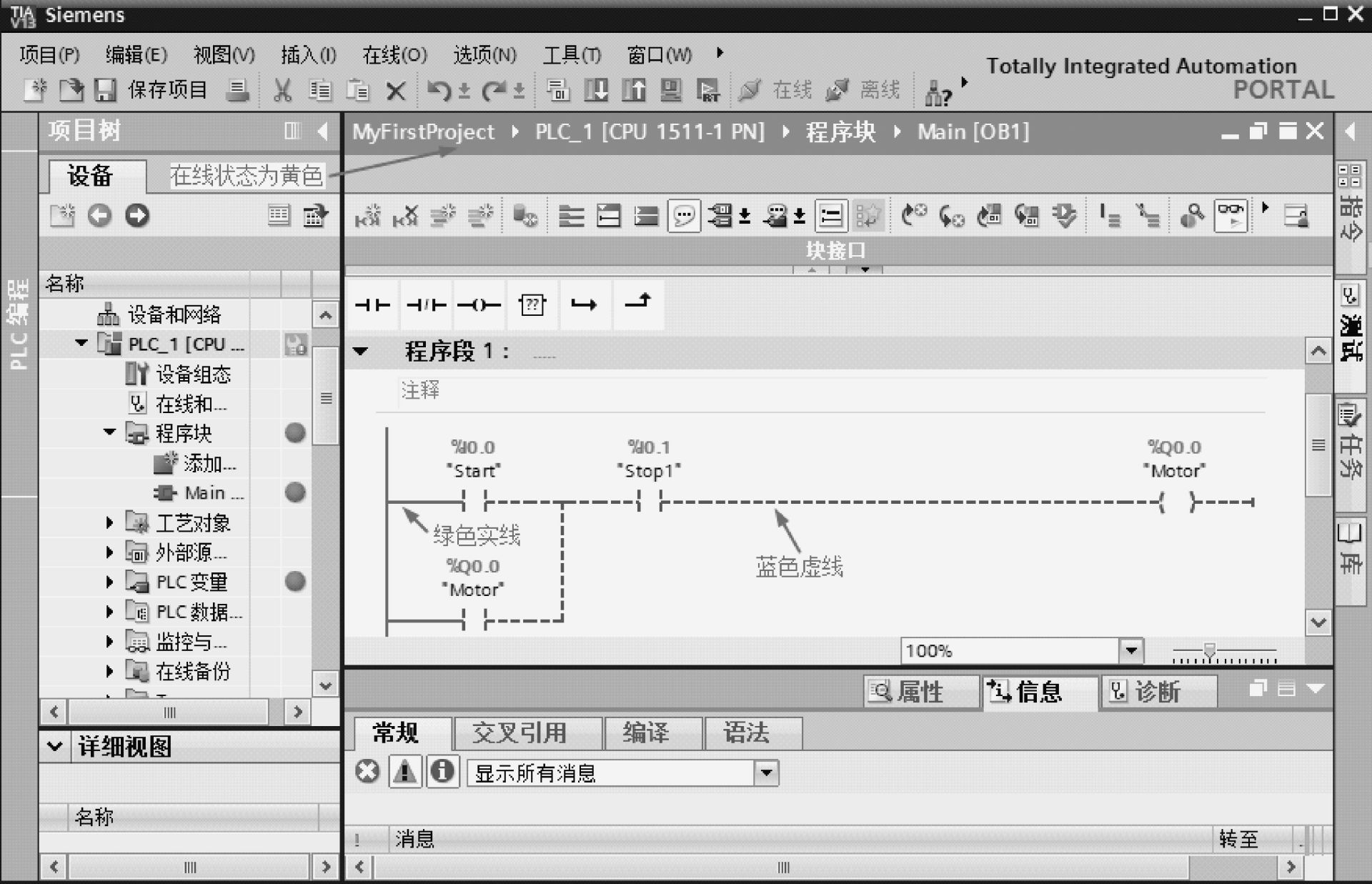Screen dimensions: 1372x884
Task: Open the 在线(O) menu
Action: click(394, 54)
